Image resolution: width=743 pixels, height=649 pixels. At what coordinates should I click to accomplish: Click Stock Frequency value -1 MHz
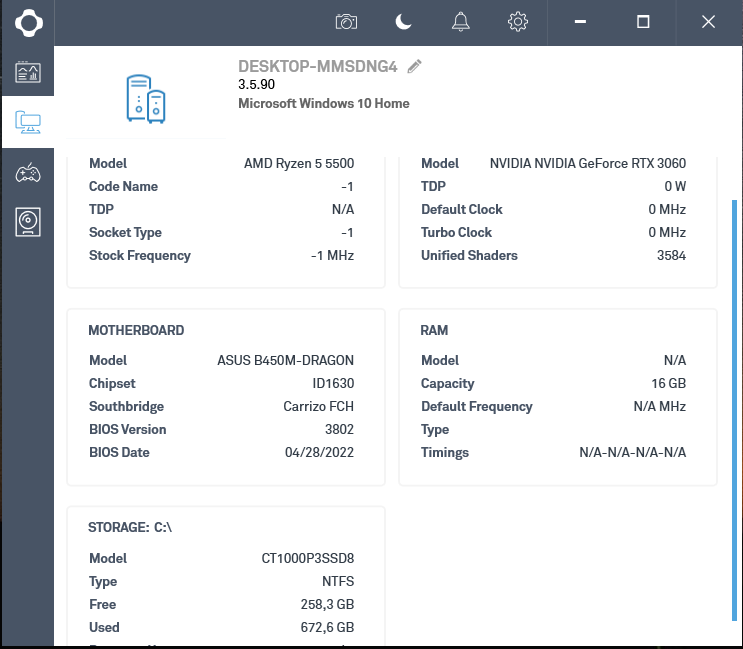point(332,255)
